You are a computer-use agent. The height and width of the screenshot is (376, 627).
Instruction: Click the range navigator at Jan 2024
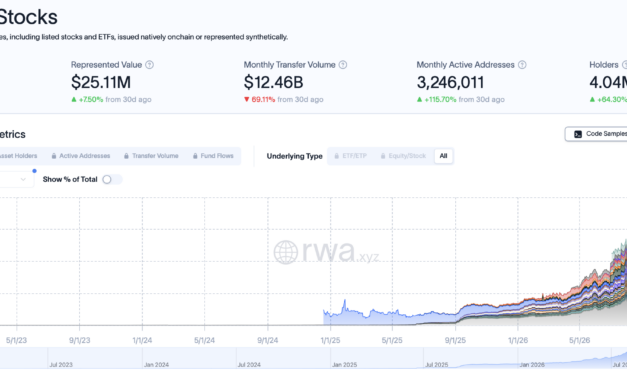click(156, 364)
